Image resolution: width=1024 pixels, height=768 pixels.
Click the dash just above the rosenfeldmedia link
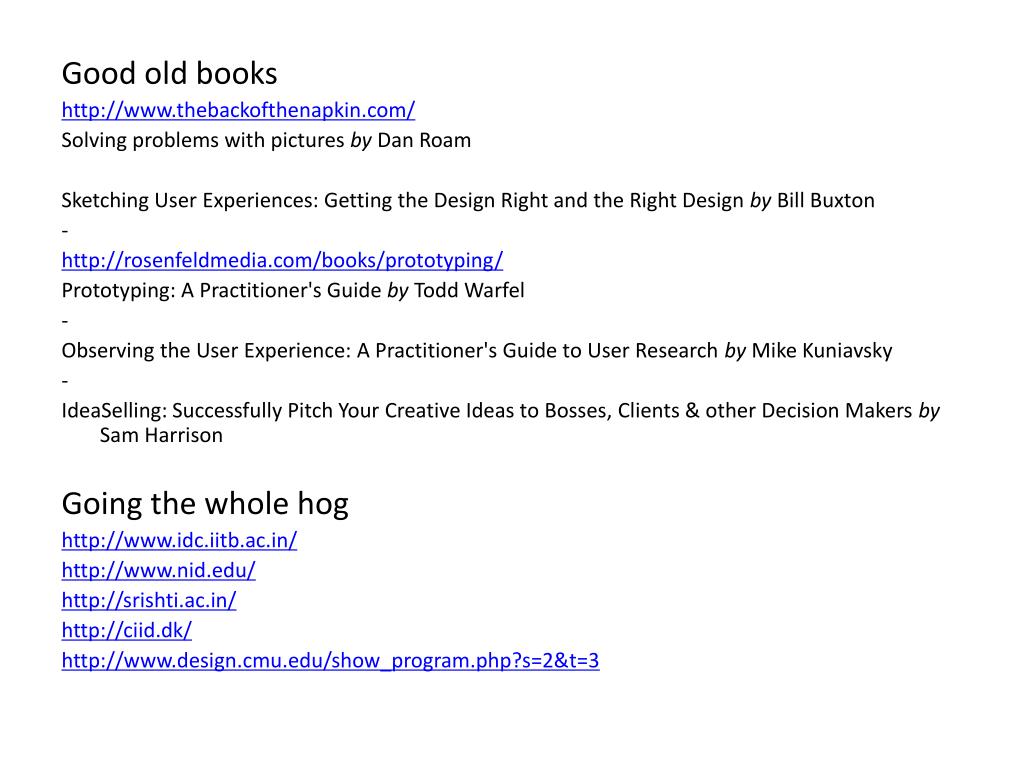pyautogui.click(x=65, y=231)
